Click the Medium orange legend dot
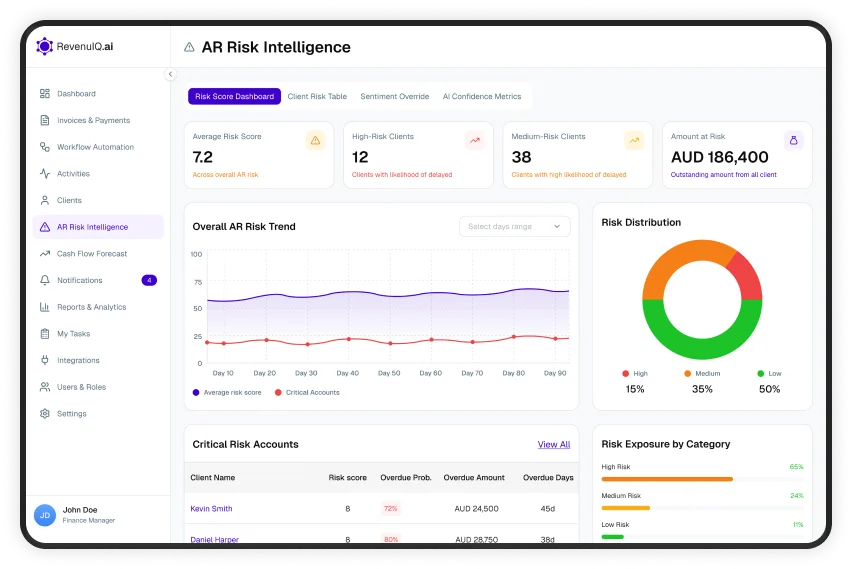The image size is (852, 569). pos(687,373)
